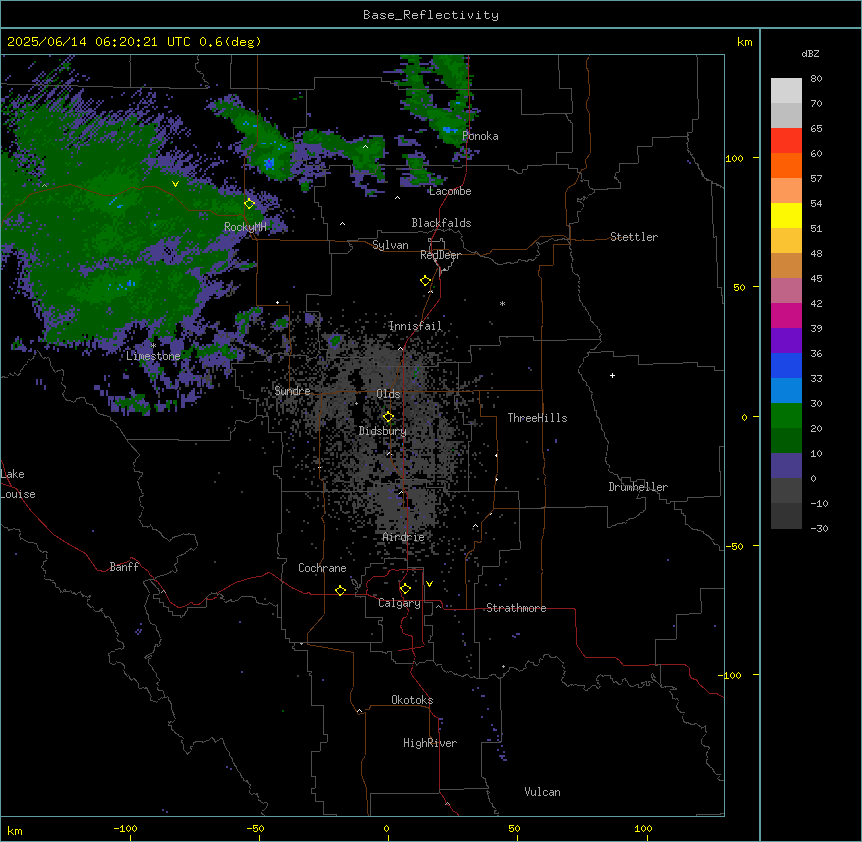Click the Base_Reflectivity title text
This screenshot has width=862, height=842.
coord(431,15)
